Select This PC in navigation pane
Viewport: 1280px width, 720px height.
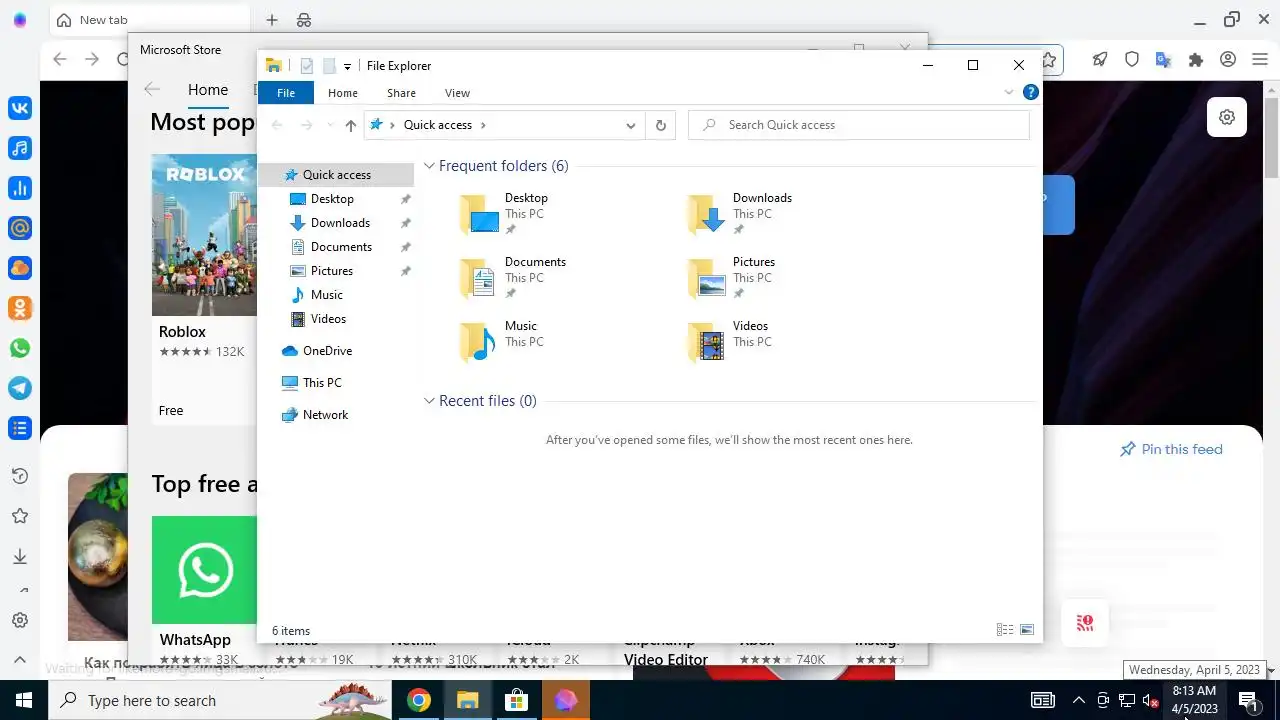click(x=321, y=383)
